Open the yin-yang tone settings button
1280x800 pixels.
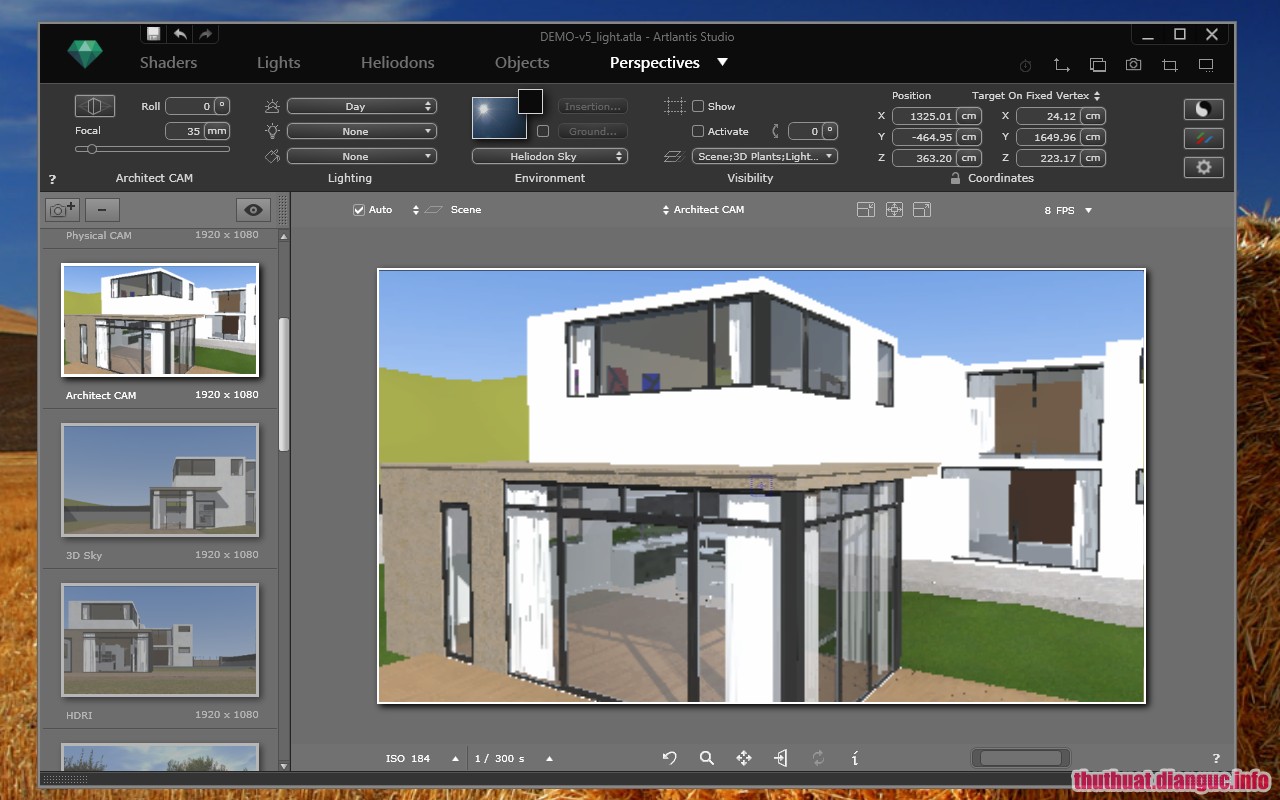pyautogui.click(x=1204, y=109)
